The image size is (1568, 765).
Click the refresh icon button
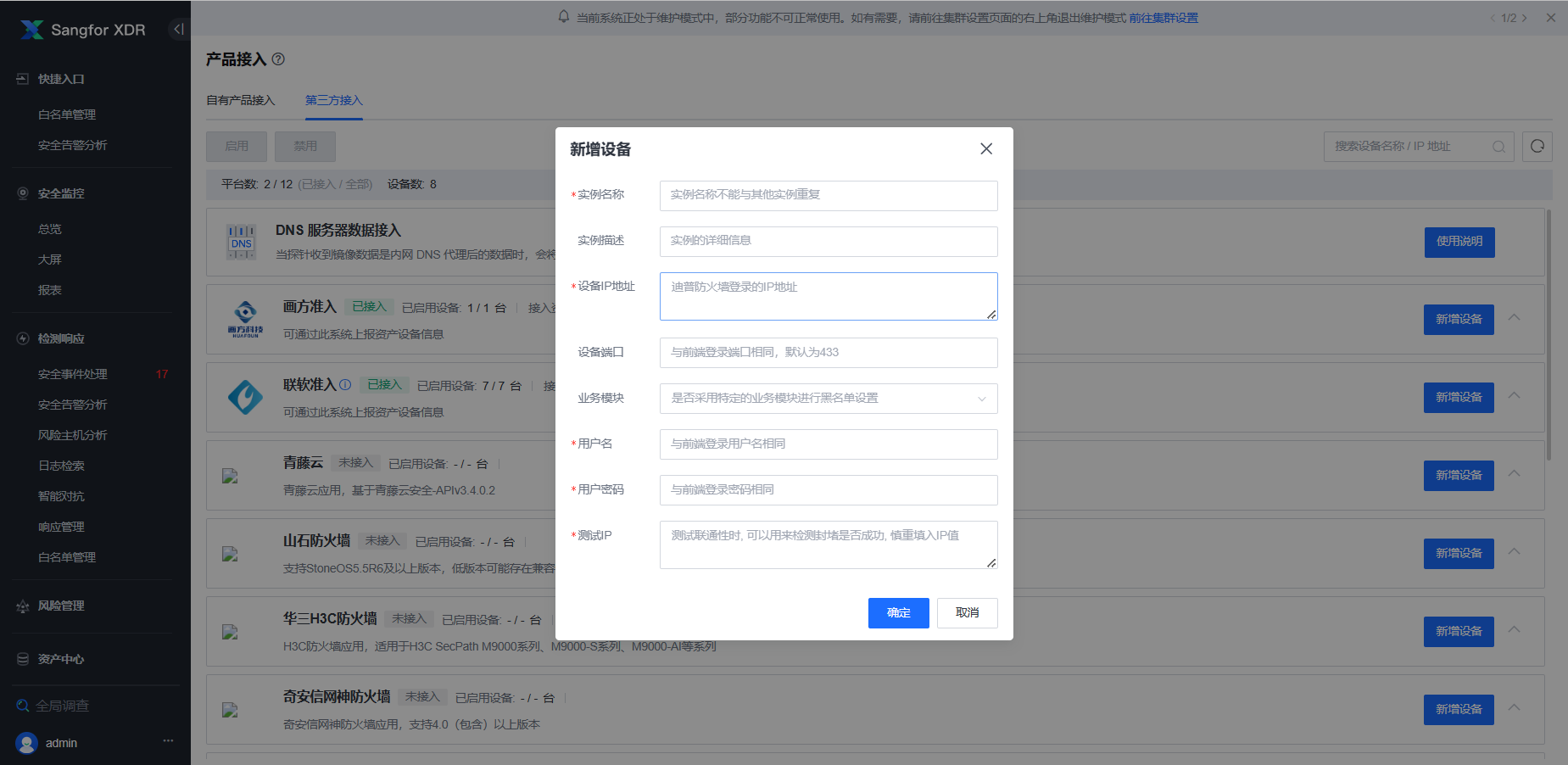tap(1537, 147)
